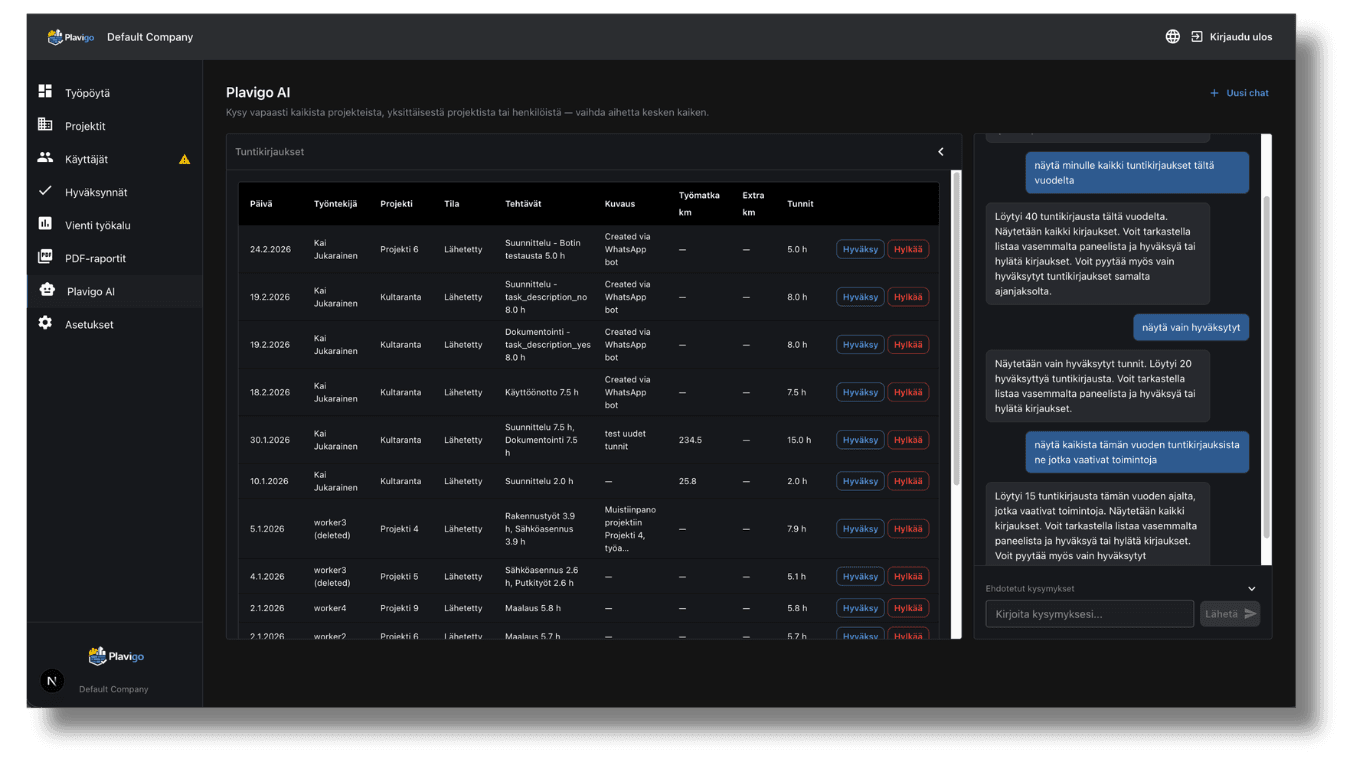Open Hyväksynnät in the sidebar
The width and height of the screenshot is (1366, 768).
click(x=96, y=192)
